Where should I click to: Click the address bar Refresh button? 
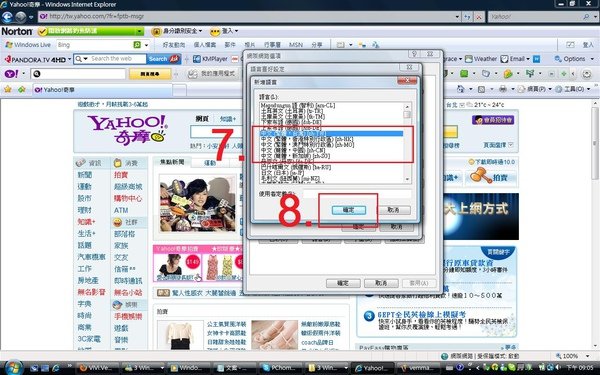pos(468,17)
